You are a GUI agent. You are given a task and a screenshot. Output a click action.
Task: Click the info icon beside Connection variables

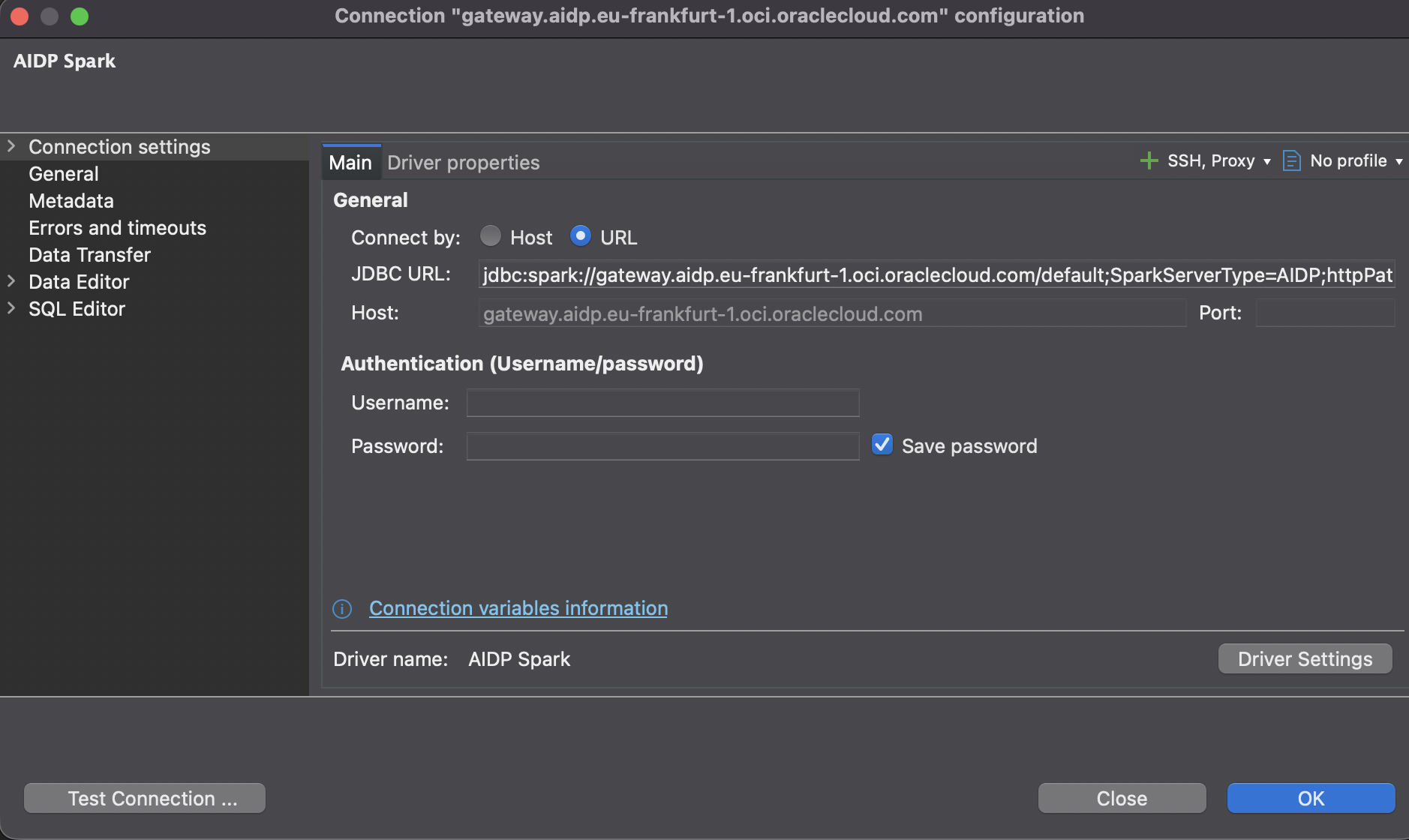point(342,609)
